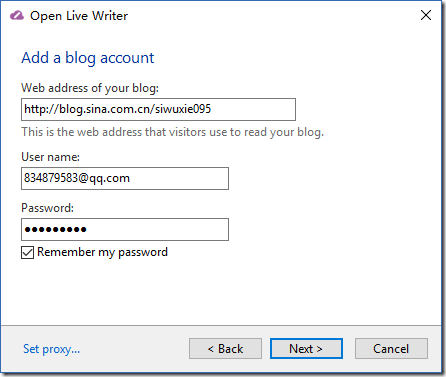Go to previous step with Back button

(x=225, y=349)
